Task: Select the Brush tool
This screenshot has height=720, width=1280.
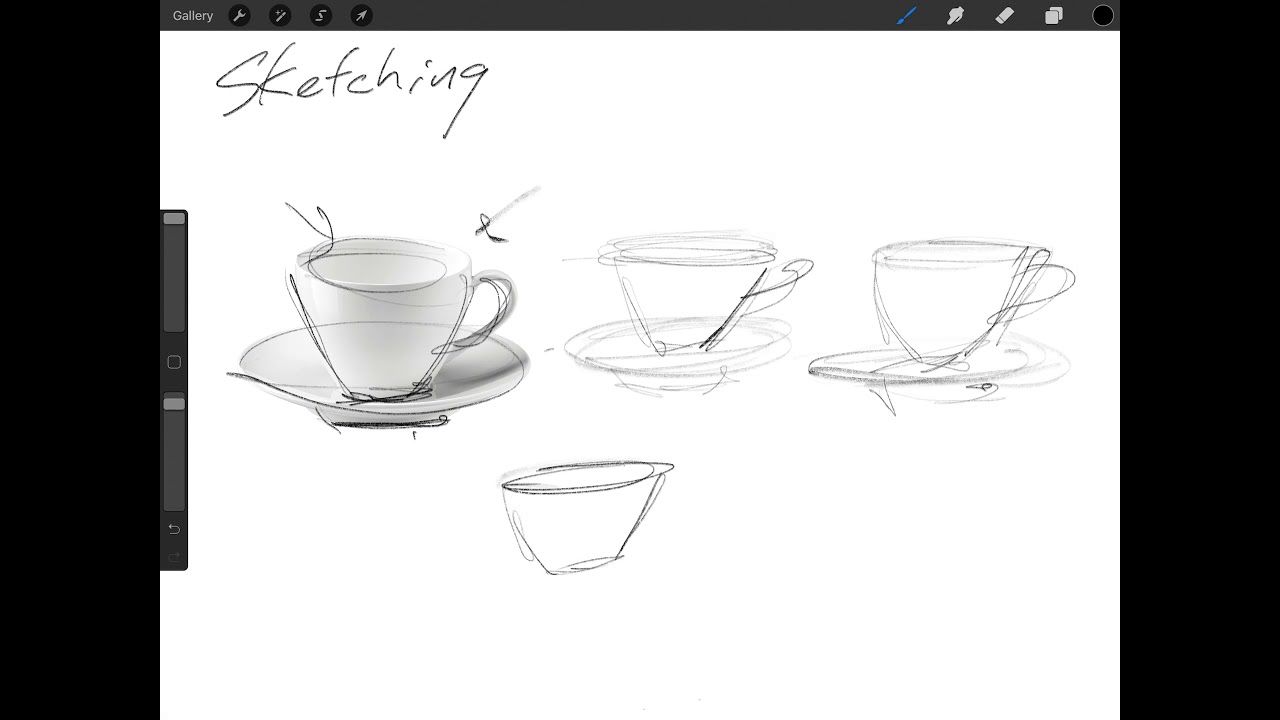Action: coord(906,15)
